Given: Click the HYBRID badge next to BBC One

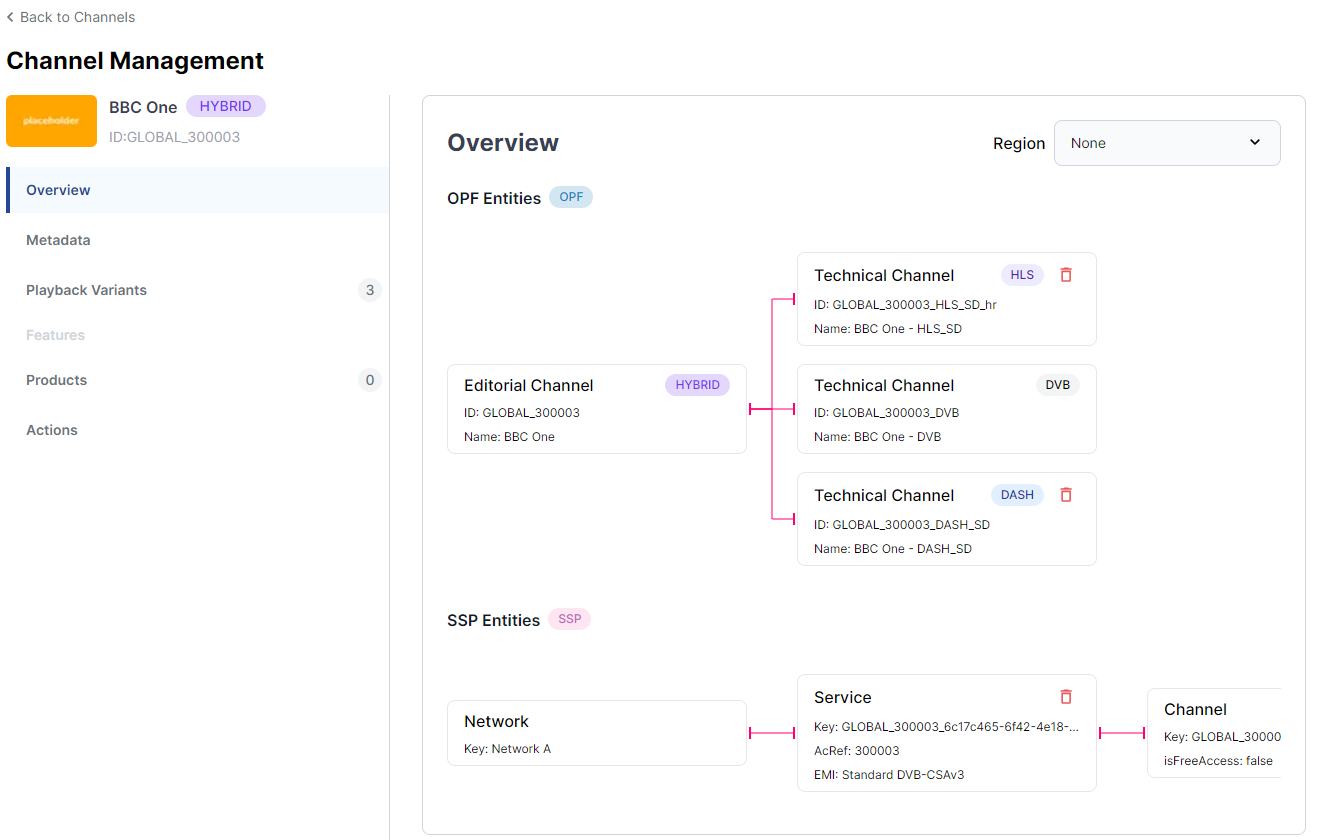Looking at the screenshot, I should point(225,105).
